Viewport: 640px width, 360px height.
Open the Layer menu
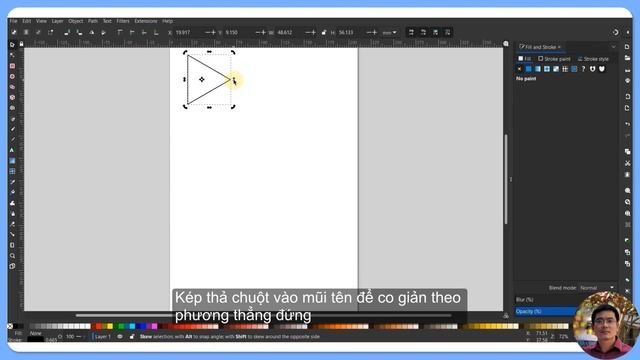[58, 21]
